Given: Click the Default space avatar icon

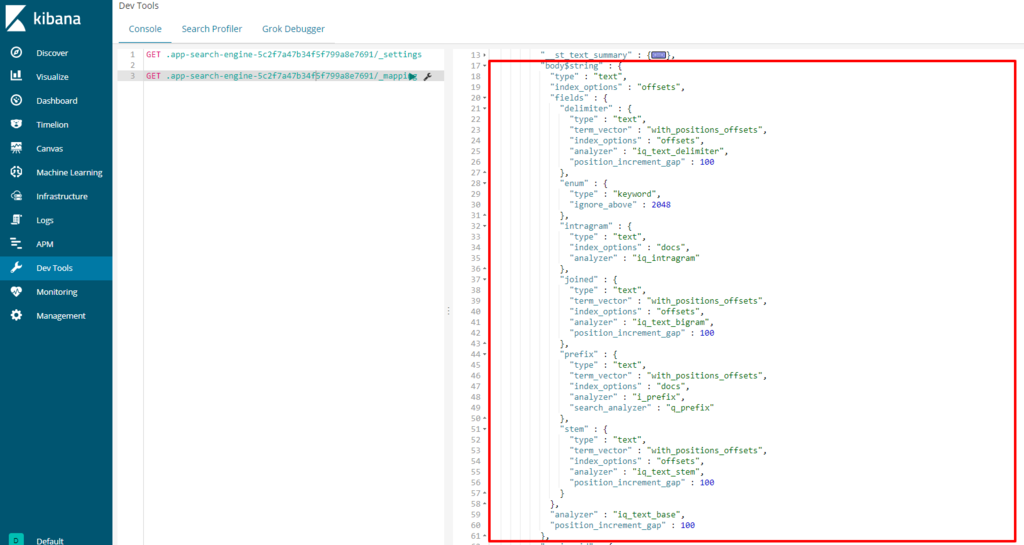Looking at the screenshot, I should [x=16, y=540].
